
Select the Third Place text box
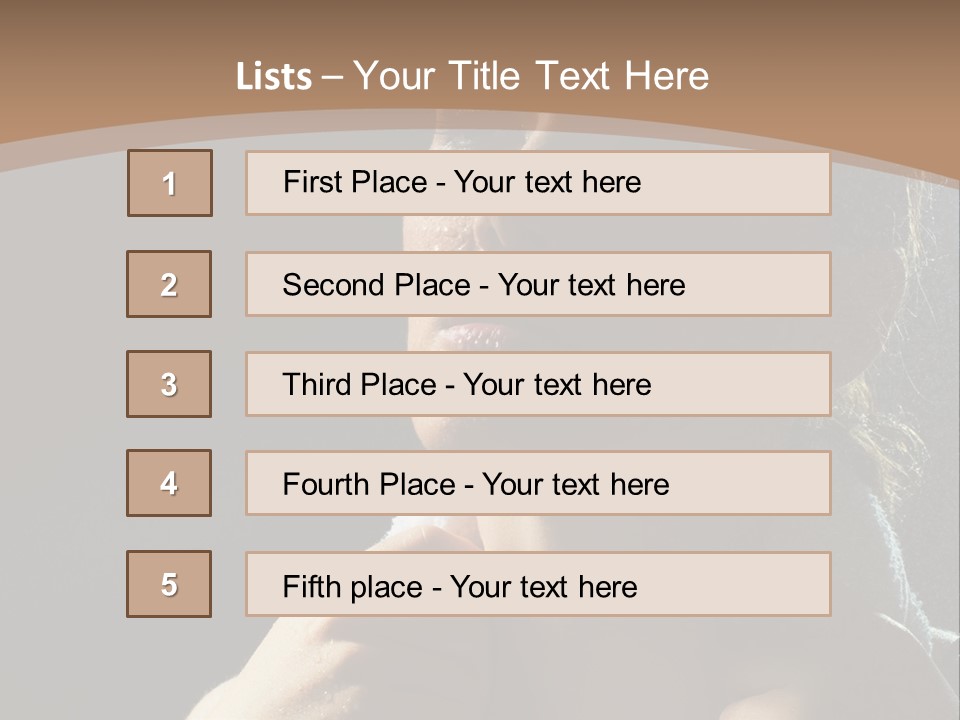coord(538,384)
